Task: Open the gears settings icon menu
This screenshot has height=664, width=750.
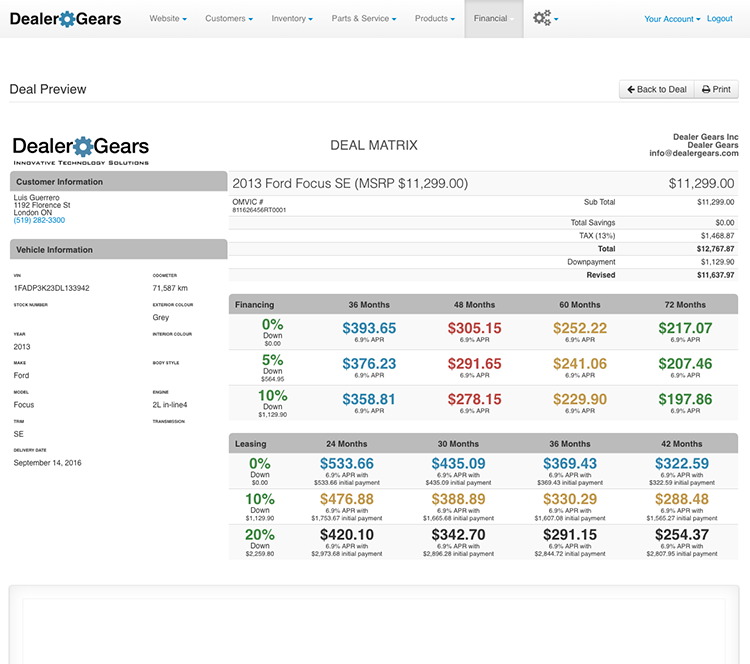Action: click(545, 19)
